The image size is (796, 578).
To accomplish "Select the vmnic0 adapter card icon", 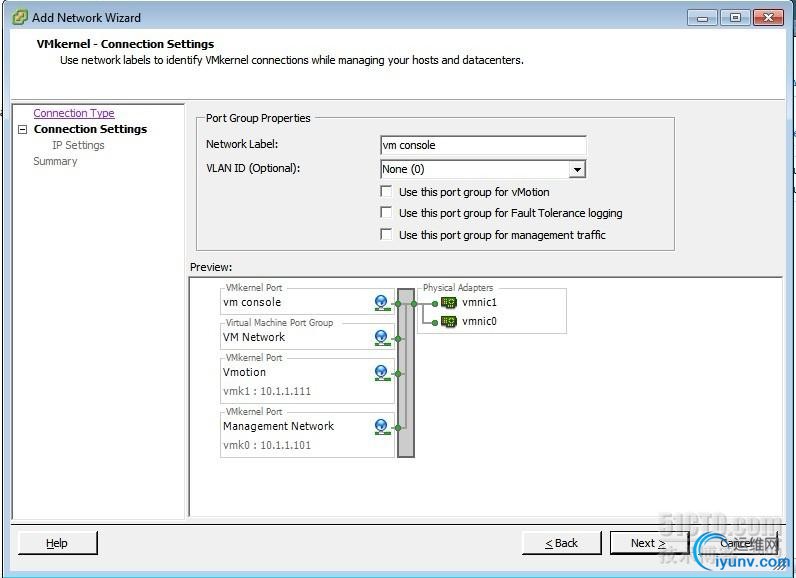I will (x=449, y=321).
